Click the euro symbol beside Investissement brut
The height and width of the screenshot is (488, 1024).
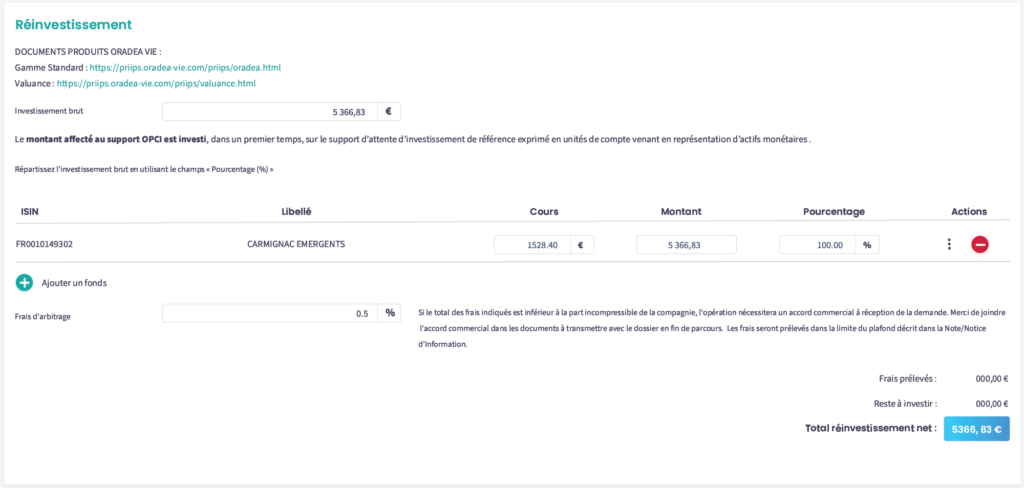pos(388,112)
